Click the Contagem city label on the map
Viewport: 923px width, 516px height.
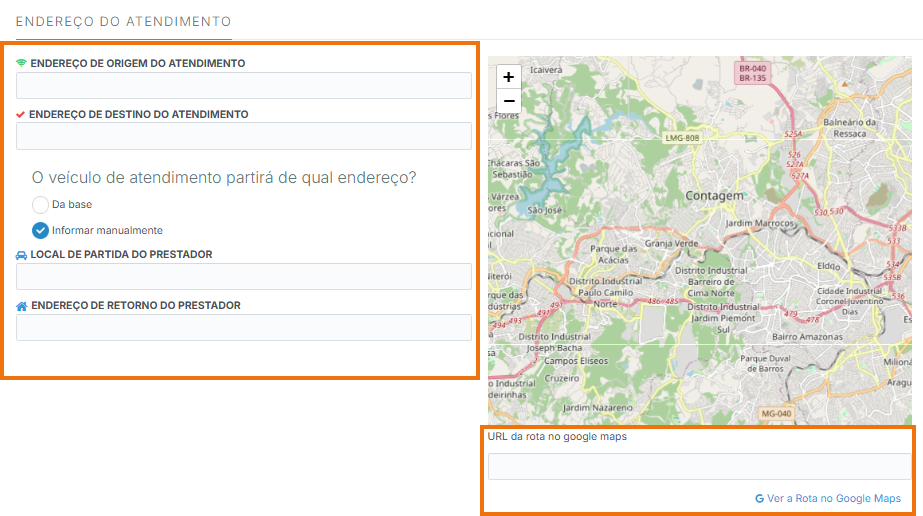(x=715, y=195)
